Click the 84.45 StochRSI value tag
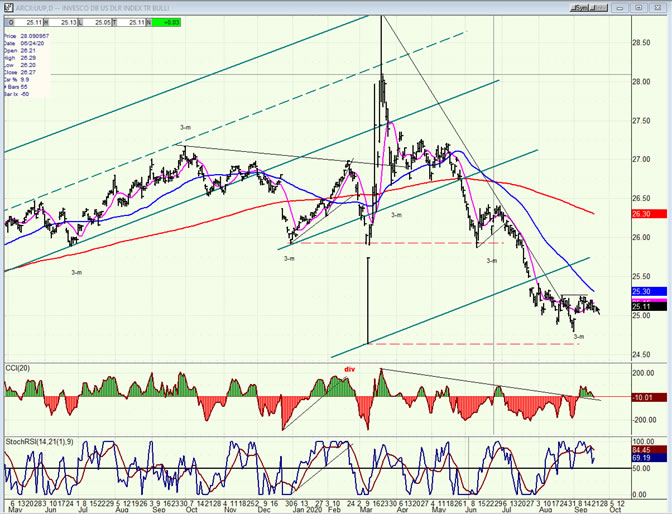672x514 pixels. [x=649, y=450]
